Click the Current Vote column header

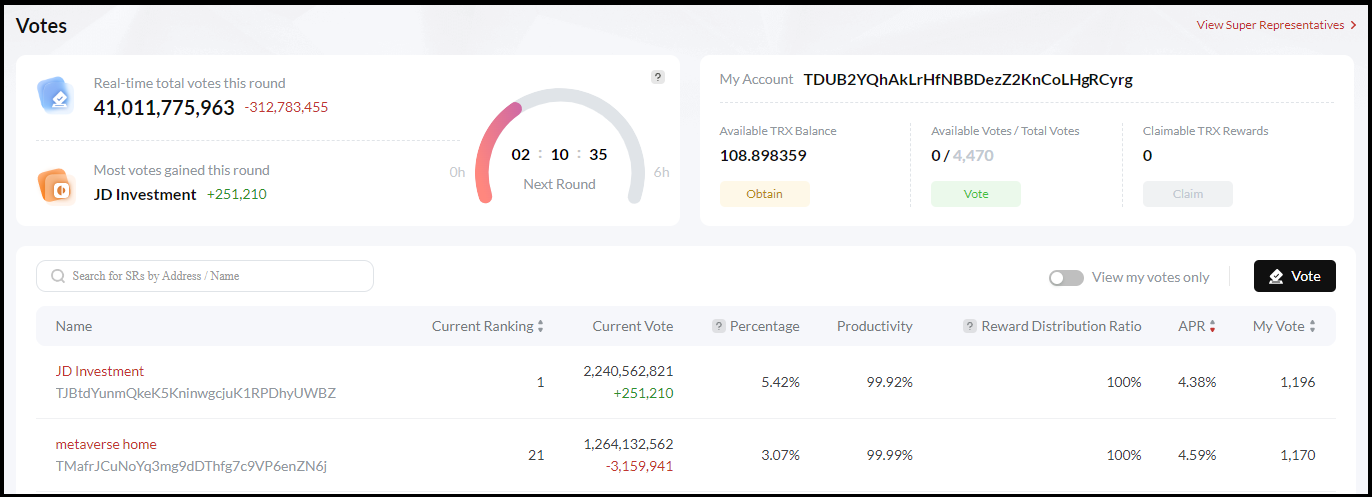(x=633, y=326)
